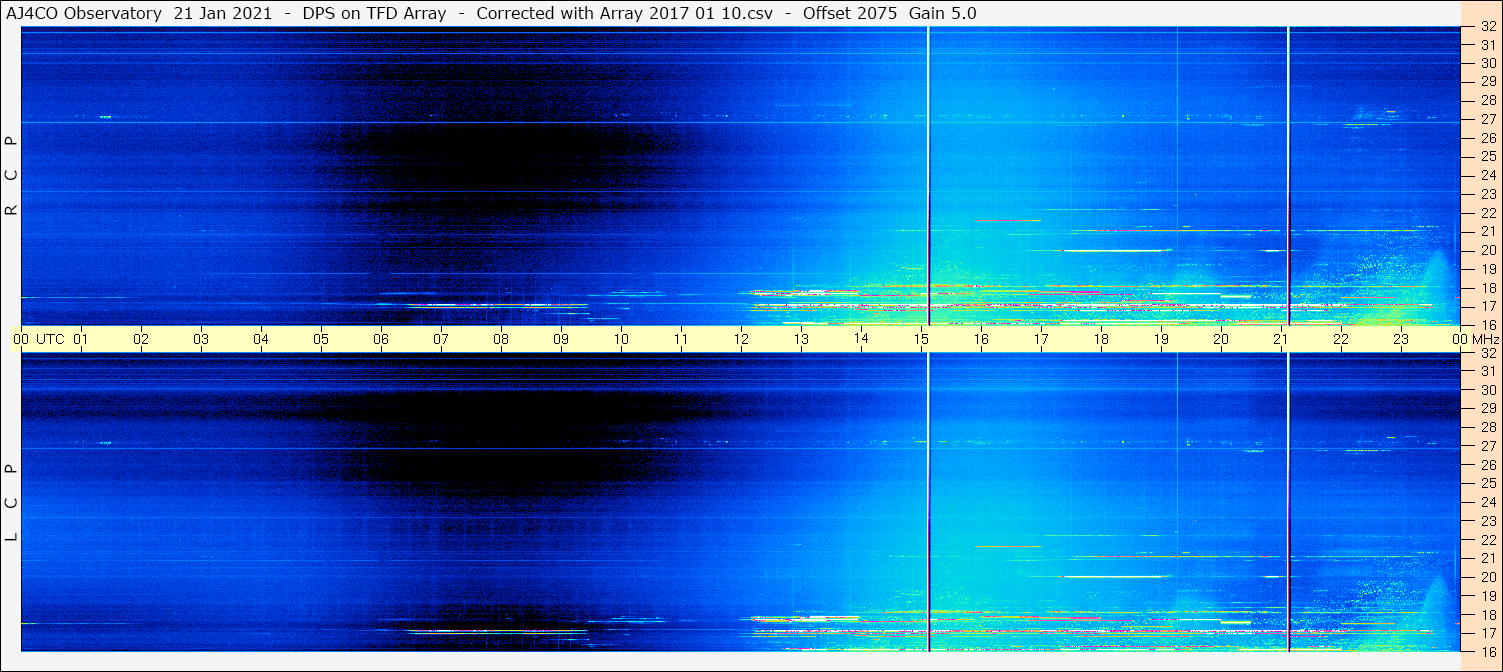Viewport: 1503px width, 672px height.
Task: Click hour 22 on the UTC axis
Action: [1341, 340]
